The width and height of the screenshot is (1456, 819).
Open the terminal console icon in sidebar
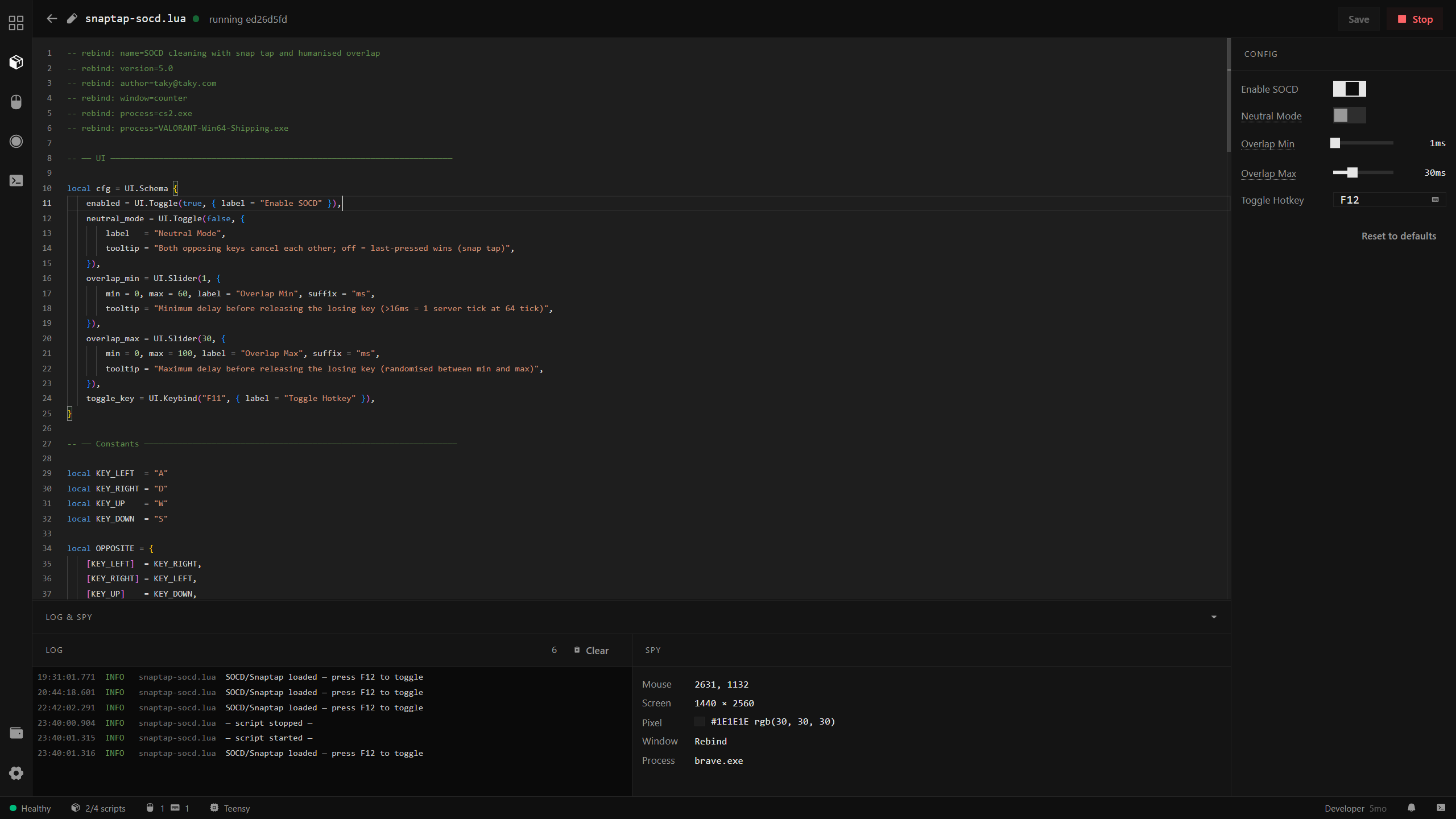click(16, 180)
